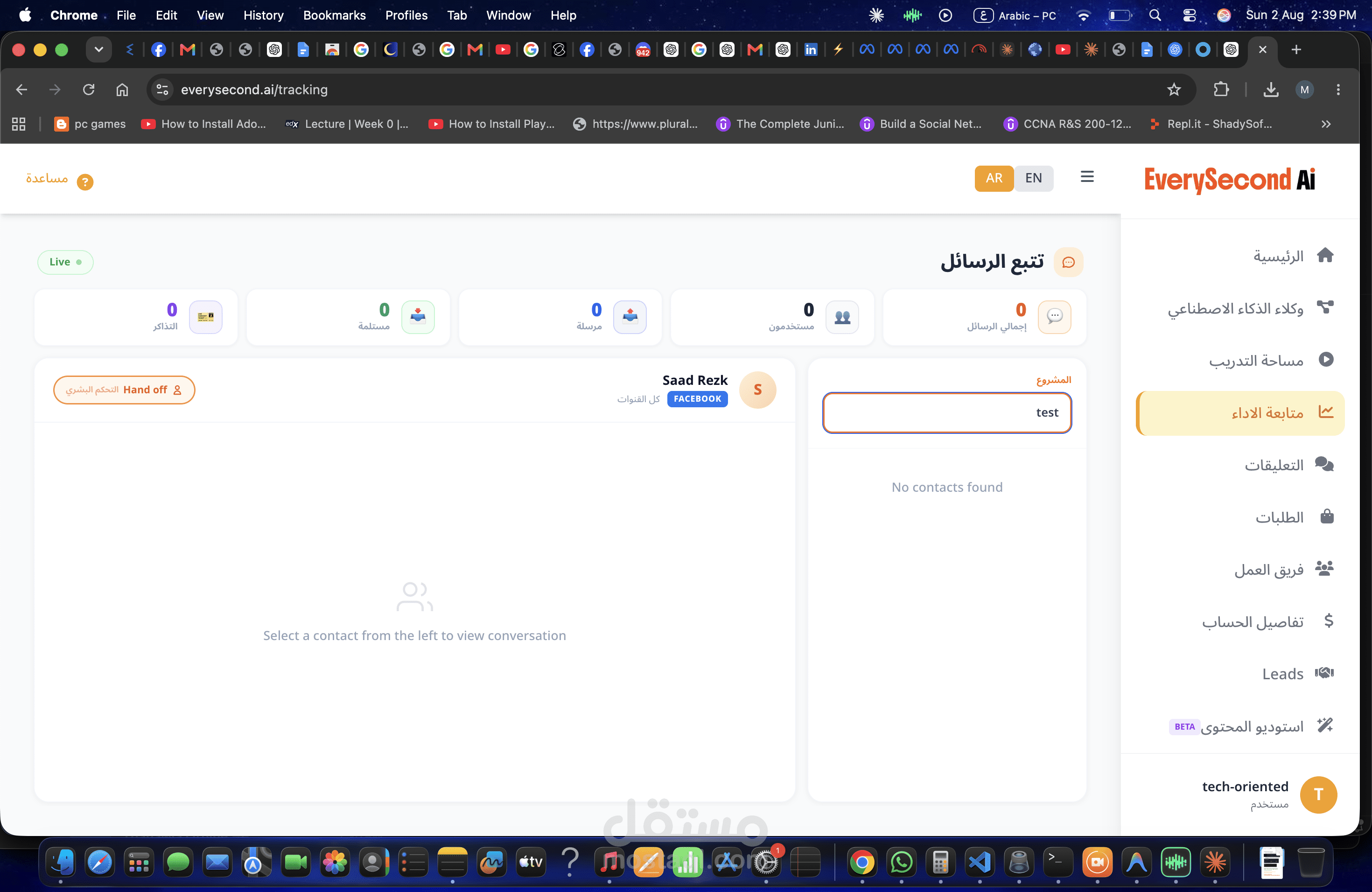The image size is (1372, 892).
Task: Click the Live status badge
Action: pos(65,262)
